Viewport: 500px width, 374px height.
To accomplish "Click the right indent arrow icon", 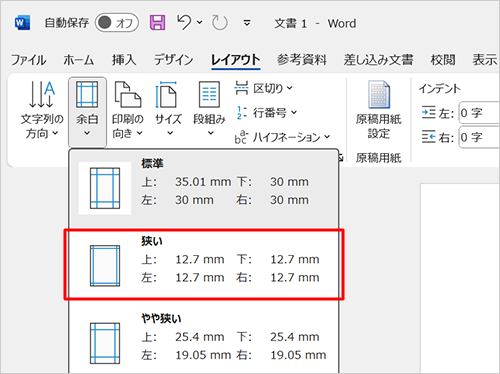I will pyautogui.click(x=428, y=137).
